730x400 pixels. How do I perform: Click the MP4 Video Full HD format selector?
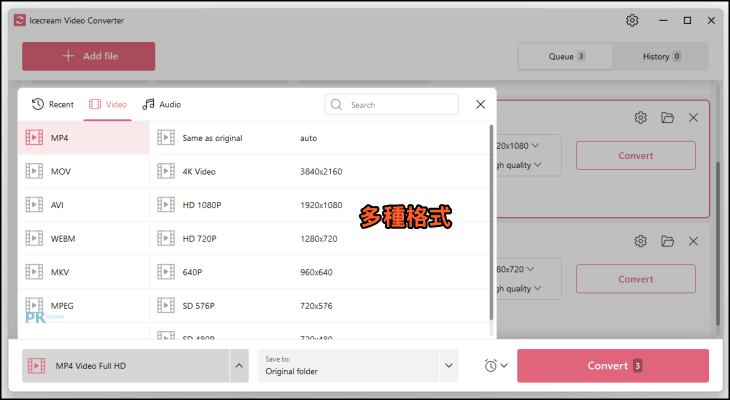[x=126, y=366]
